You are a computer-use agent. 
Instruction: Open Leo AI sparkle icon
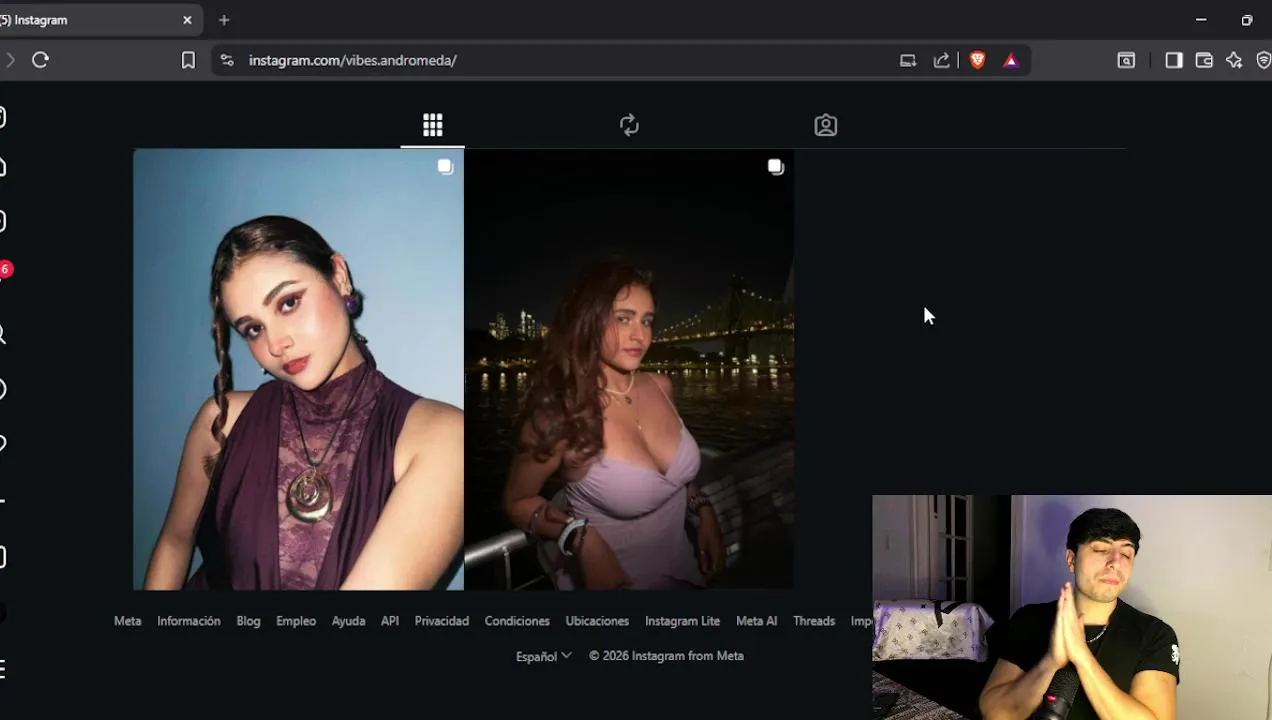tap(1234, 60)
